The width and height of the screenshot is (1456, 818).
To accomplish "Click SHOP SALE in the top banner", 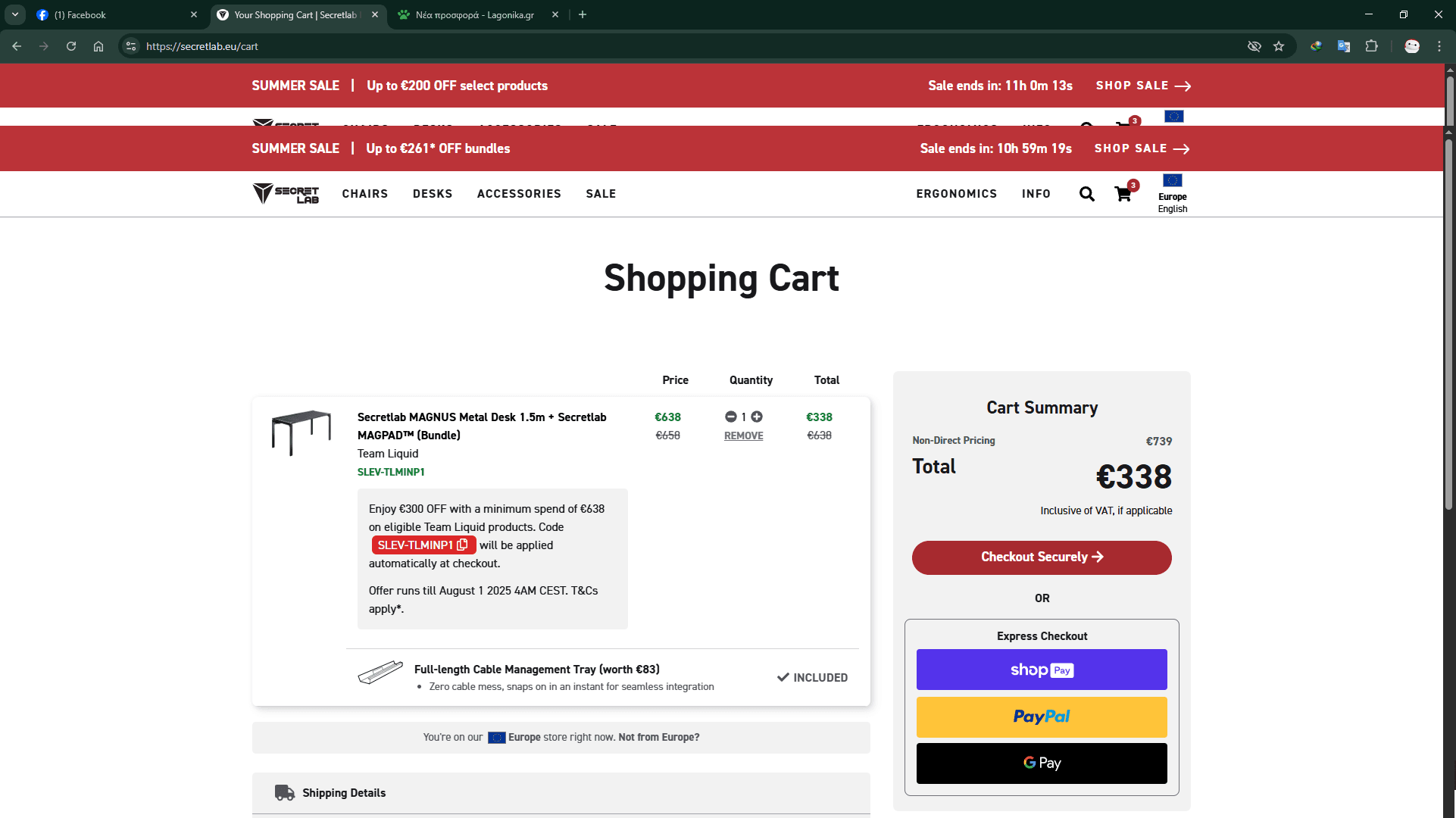I will 1144,86.
